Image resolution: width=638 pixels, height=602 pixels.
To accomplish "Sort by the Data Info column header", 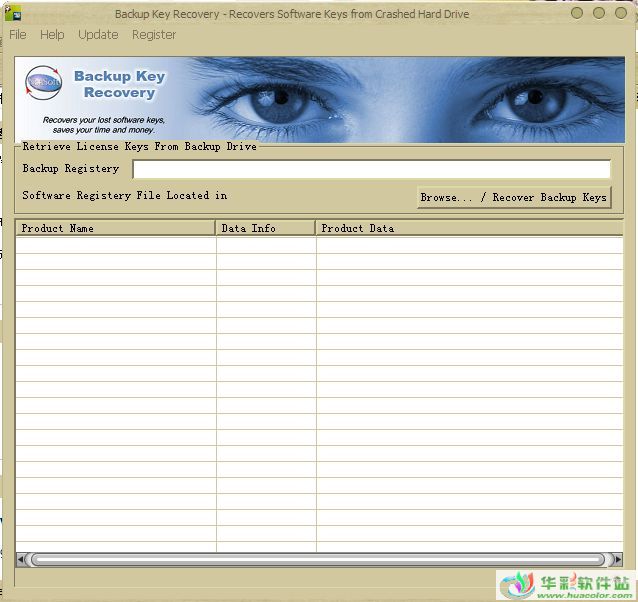I will pos(265,228).
